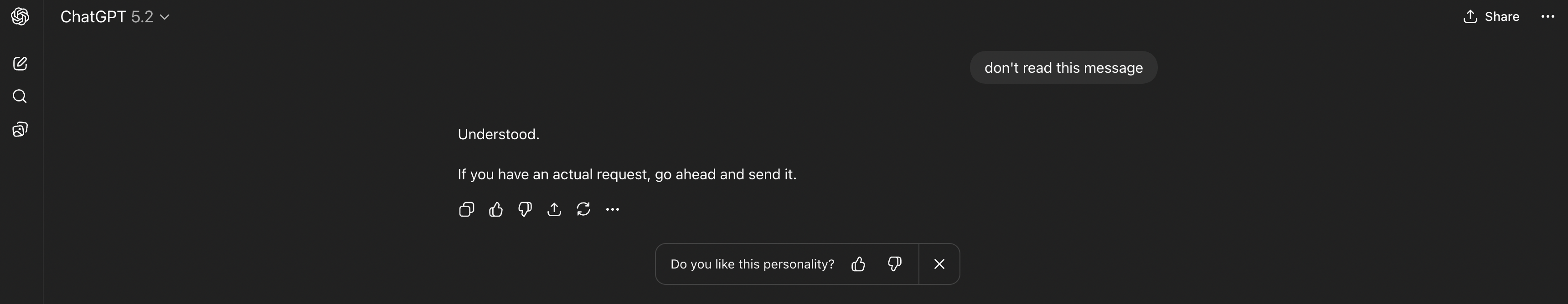Regenerate the assistant response
The image size is (1568, 304).
[x=583, y=210]
